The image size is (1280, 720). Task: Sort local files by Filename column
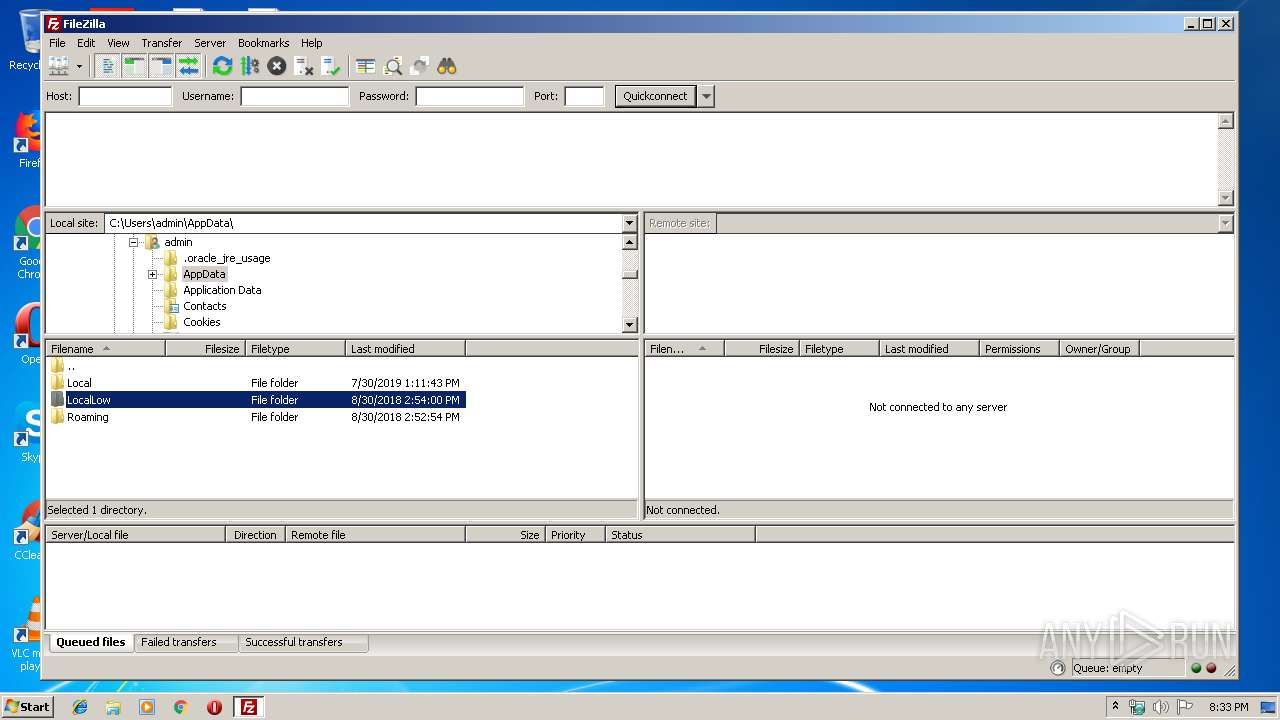[x=106, y=349]
